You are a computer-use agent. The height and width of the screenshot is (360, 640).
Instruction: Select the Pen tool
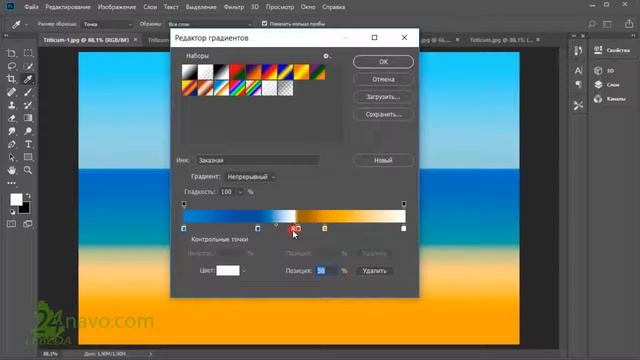click(11, 144)
